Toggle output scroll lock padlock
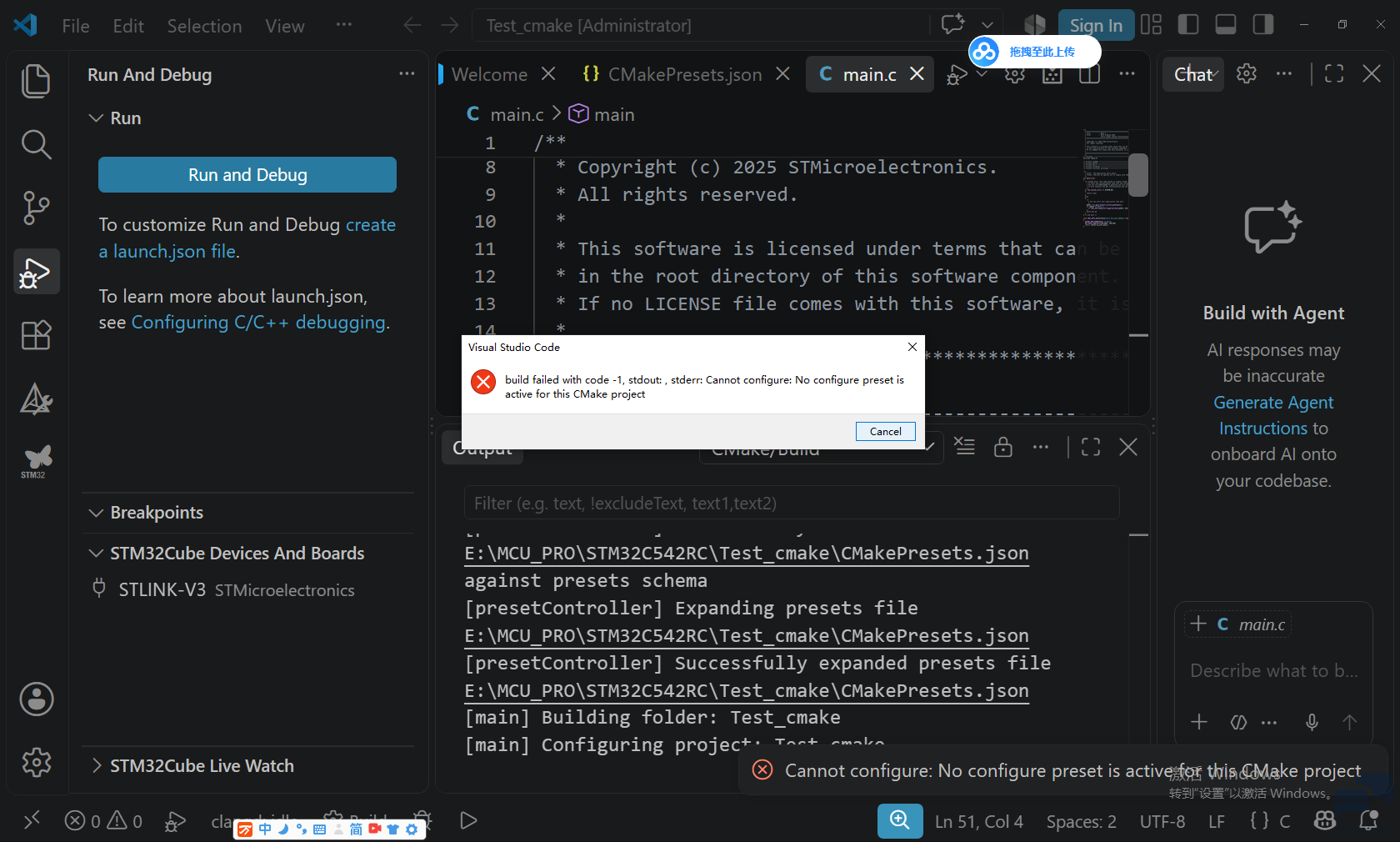 (1003, 447)
